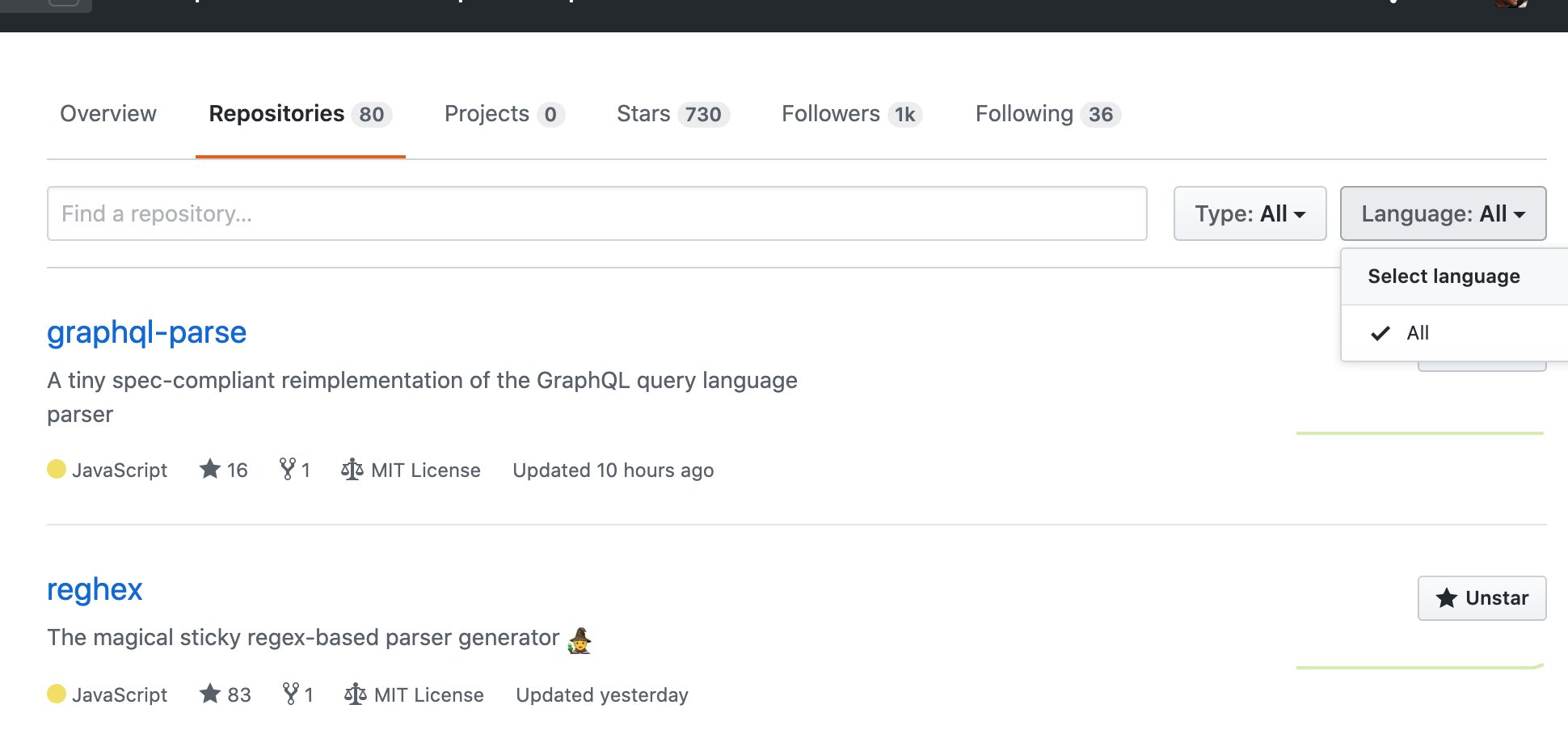Viewport: 1568px width, 747px height.
Task: Click the yellow JavaScript dot for reghex
Action: (57, 694)
